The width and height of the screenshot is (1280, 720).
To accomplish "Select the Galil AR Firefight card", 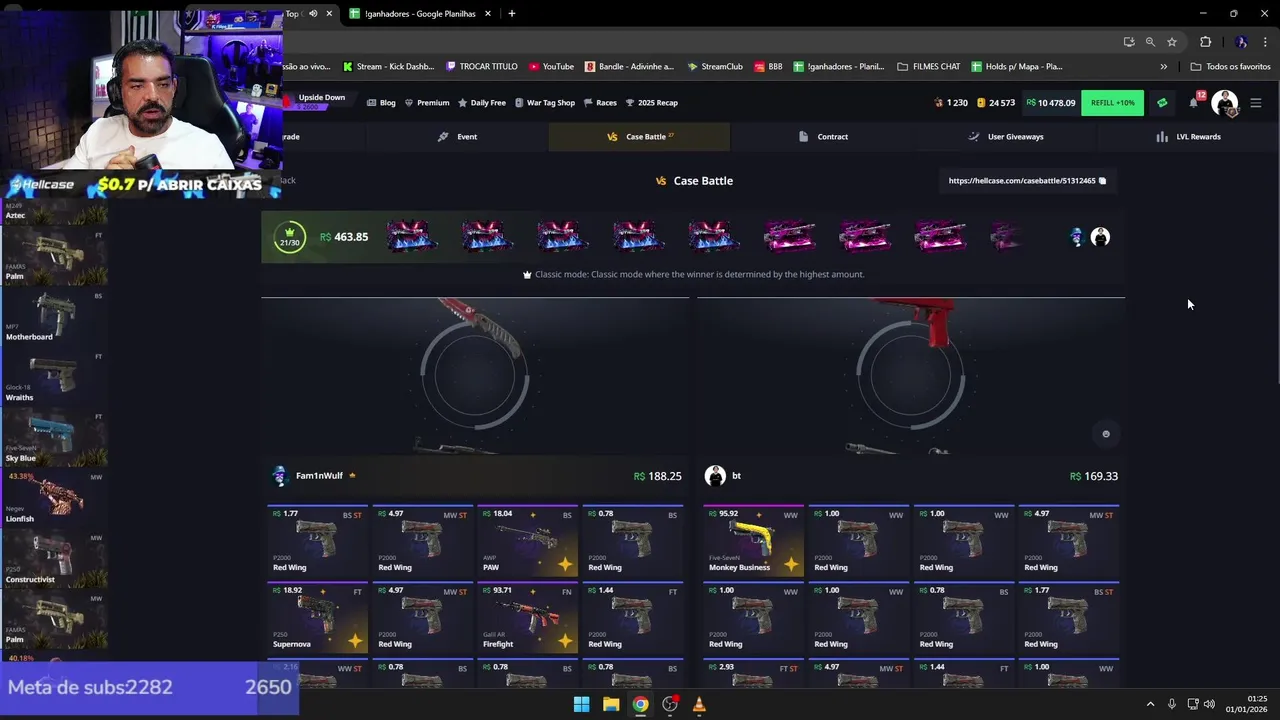I will pyautogui.click(x=527, y=618).
